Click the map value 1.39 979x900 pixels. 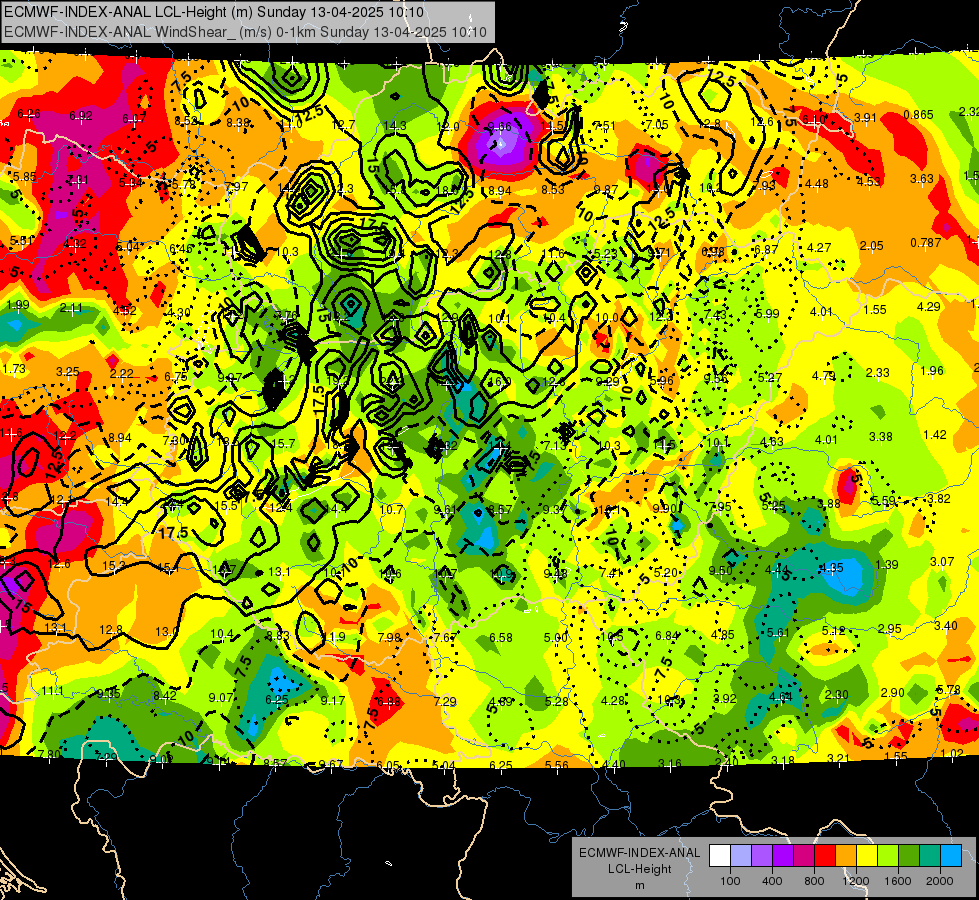click(x=887, y=564)
